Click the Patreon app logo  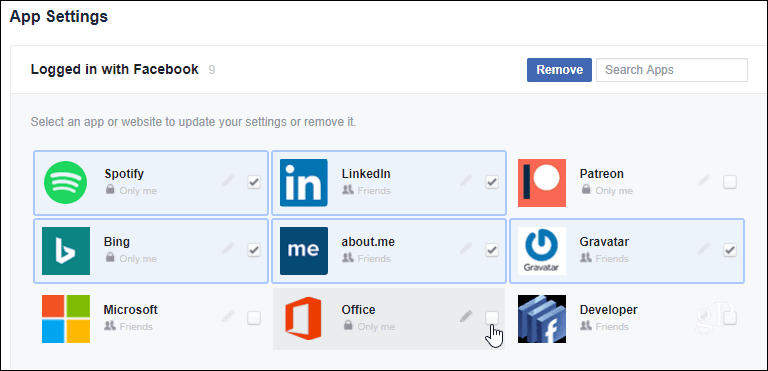coord(542,183)
